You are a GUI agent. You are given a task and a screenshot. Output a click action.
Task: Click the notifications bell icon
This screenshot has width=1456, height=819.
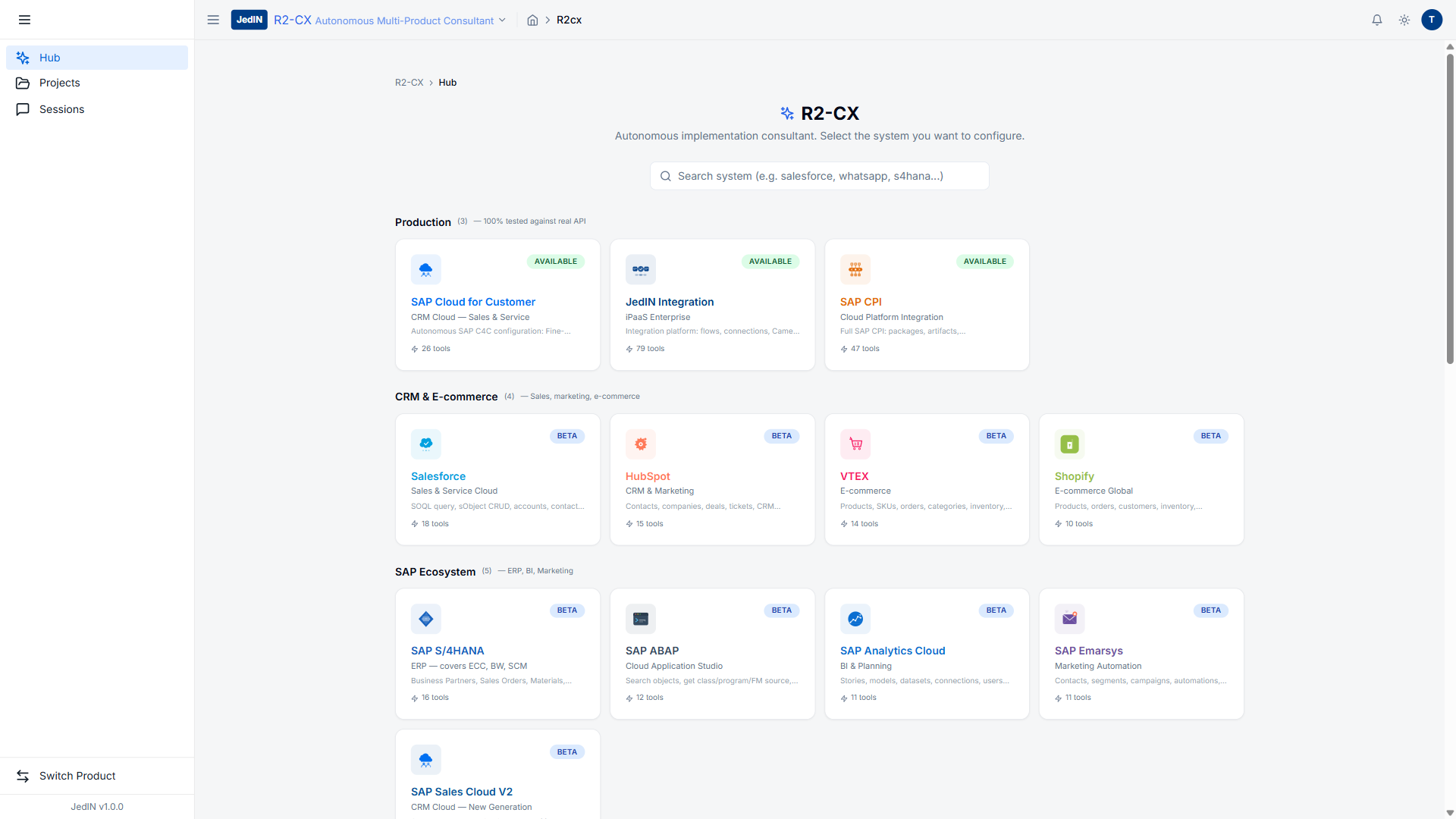click(1377, 20)
